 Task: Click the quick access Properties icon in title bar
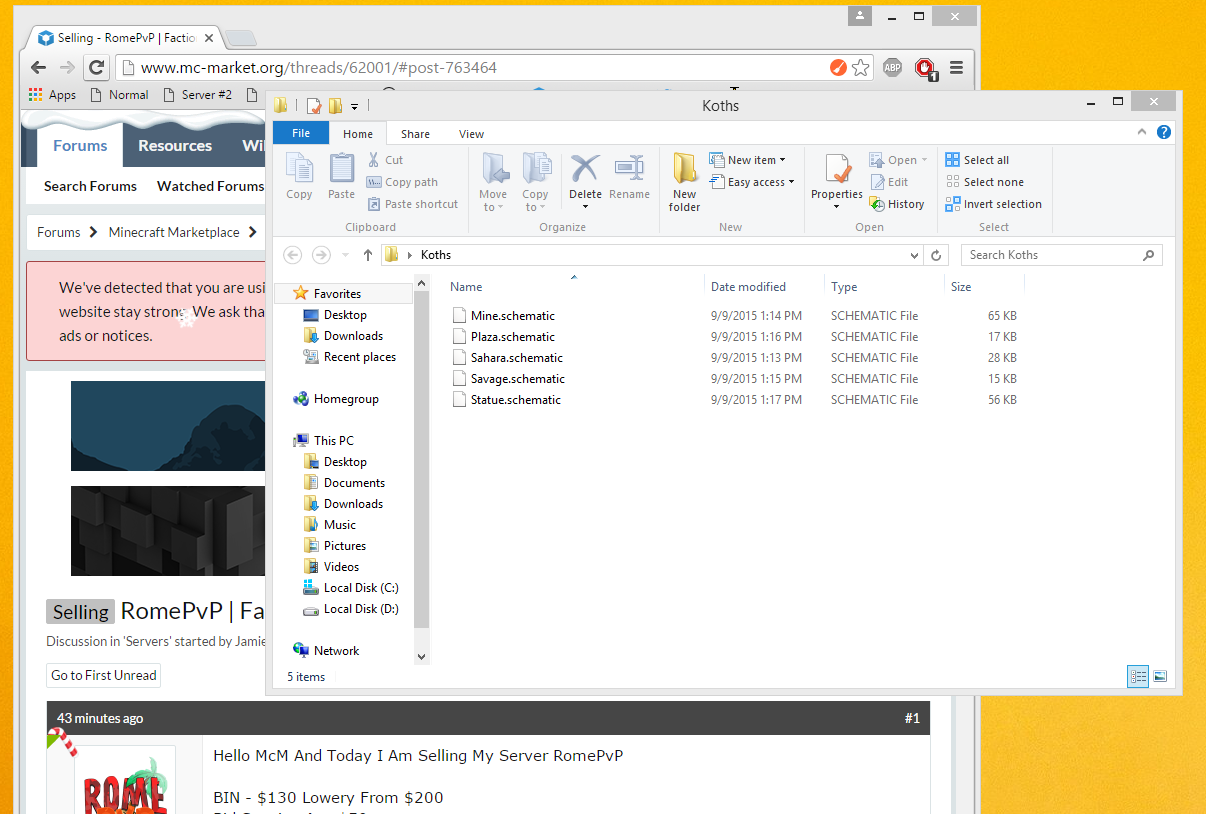click(x=314, y=106)
